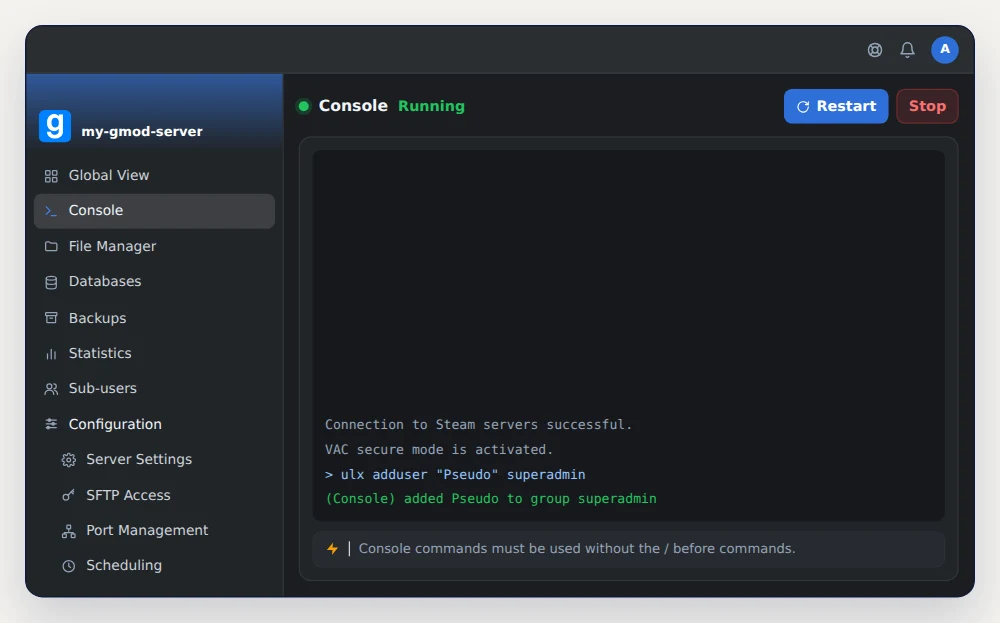Click the ulx adduser command line

(455, 474)
